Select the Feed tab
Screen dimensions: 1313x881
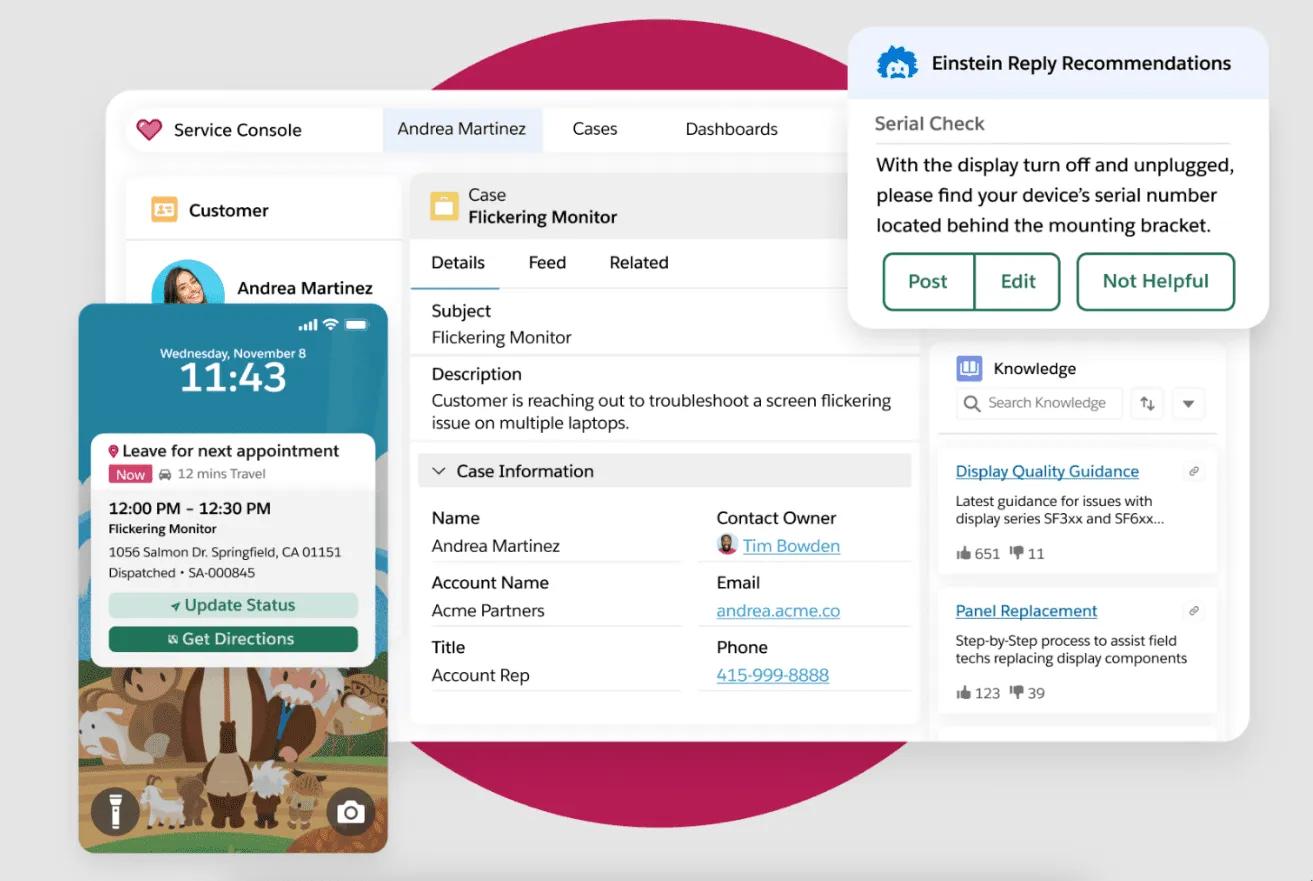pyautogui.click(x=547, y=263)
